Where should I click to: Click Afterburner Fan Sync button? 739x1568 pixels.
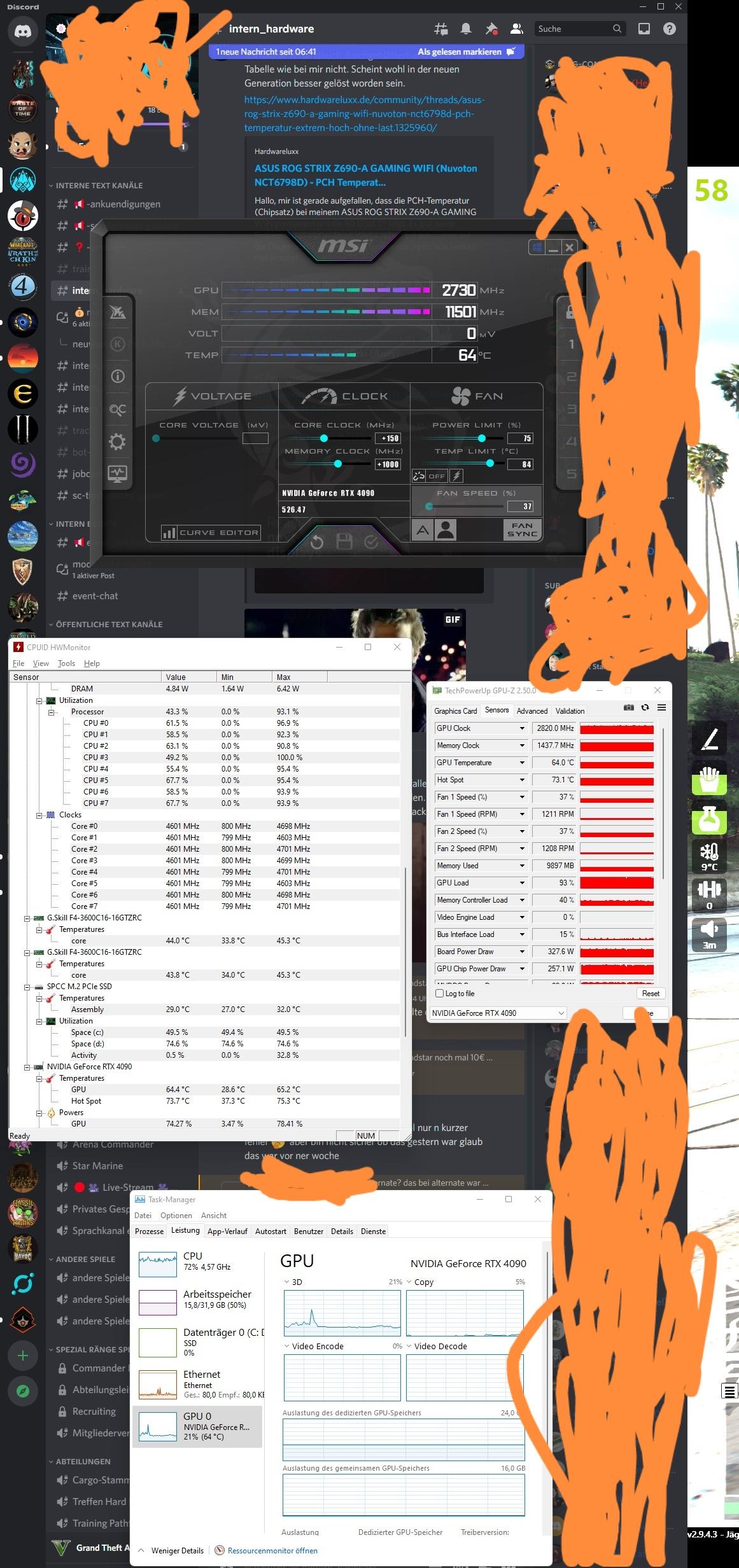(x=522, y=530)
